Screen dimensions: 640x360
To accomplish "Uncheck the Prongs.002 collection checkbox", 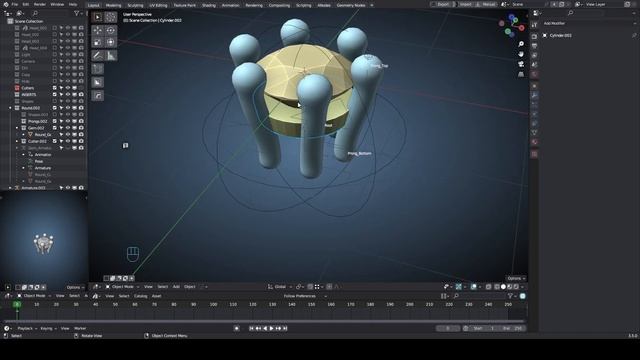I will [x=55, y=121].
